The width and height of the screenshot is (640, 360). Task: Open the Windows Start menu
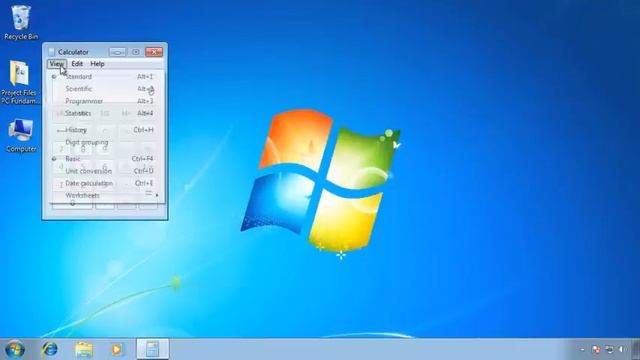pos(15,349)
